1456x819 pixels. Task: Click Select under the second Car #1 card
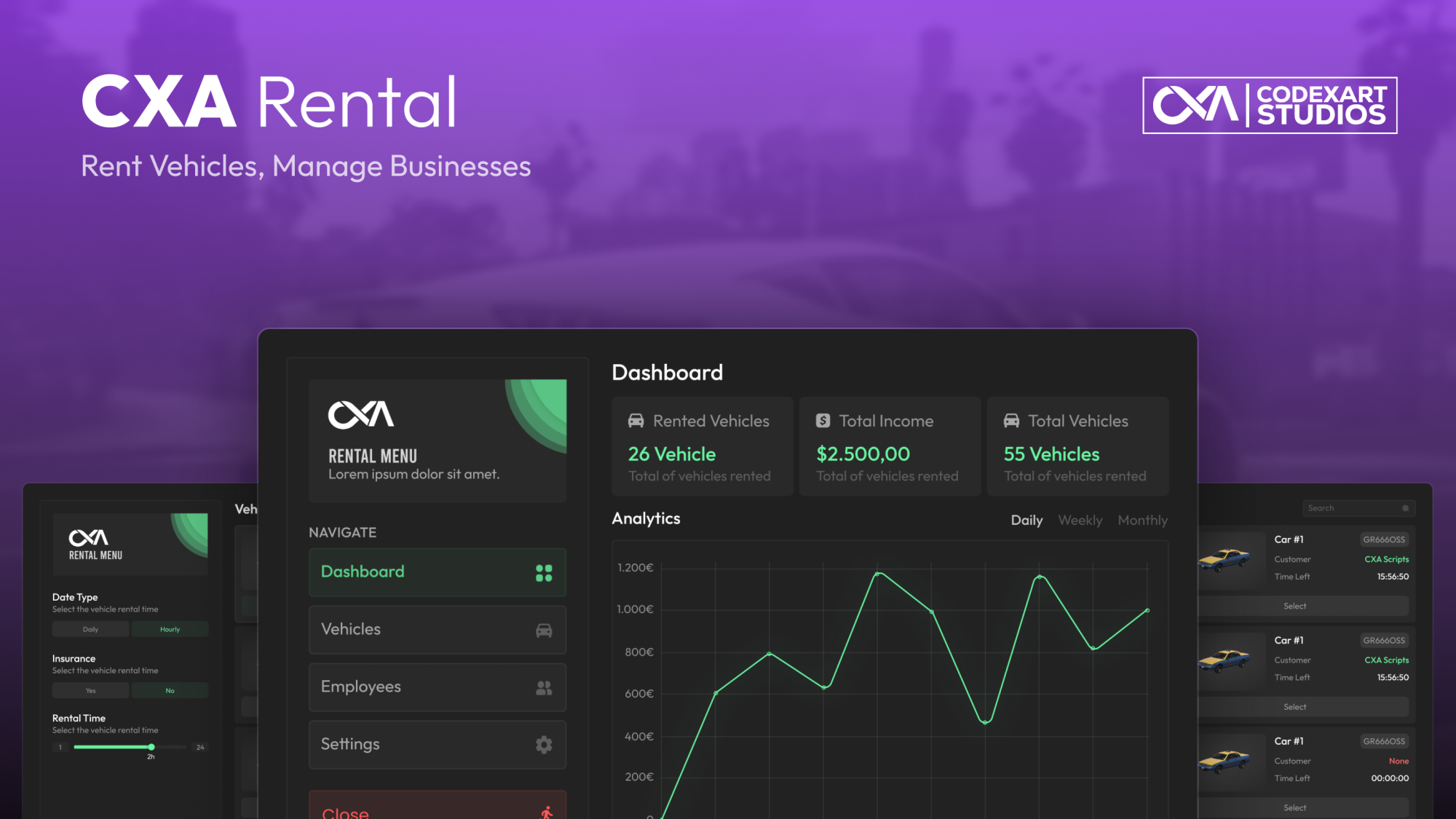1303,707
